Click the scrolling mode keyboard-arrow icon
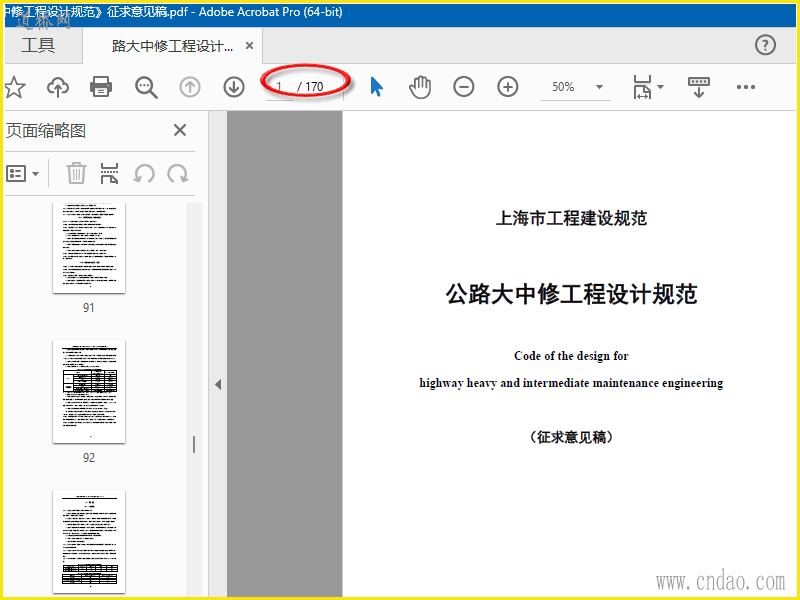The height and width of the screenshot is (600, 800). coord(699,87)
